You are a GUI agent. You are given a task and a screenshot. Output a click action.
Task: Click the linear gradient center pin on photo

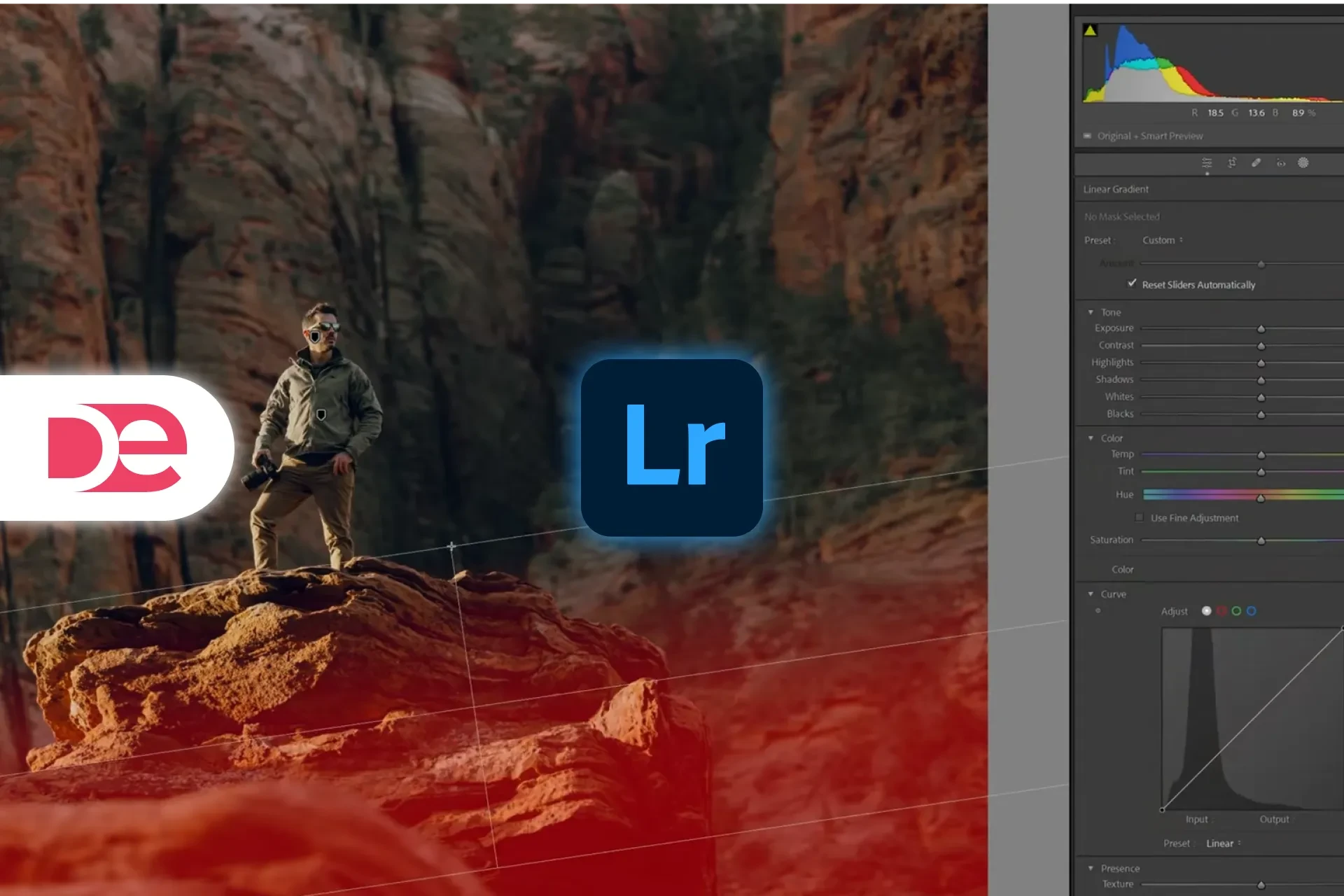click(x=451, y=545)
